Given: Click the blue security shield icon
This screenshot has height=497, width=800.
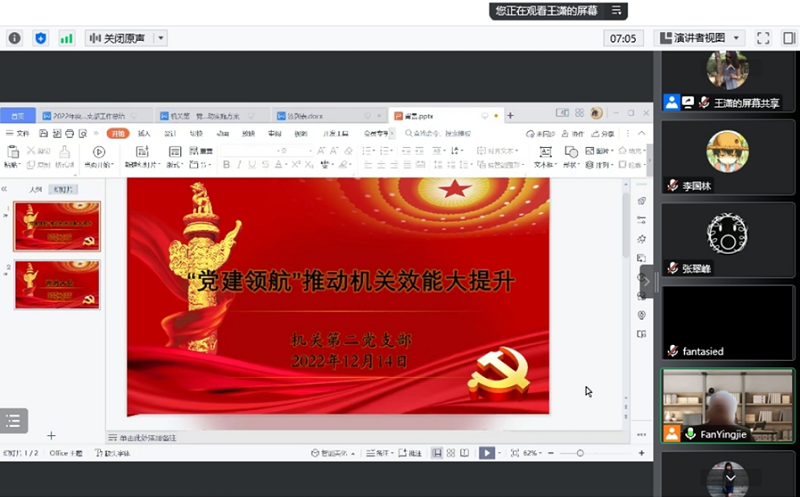Looking at the screenshot, I should (41, 38).
